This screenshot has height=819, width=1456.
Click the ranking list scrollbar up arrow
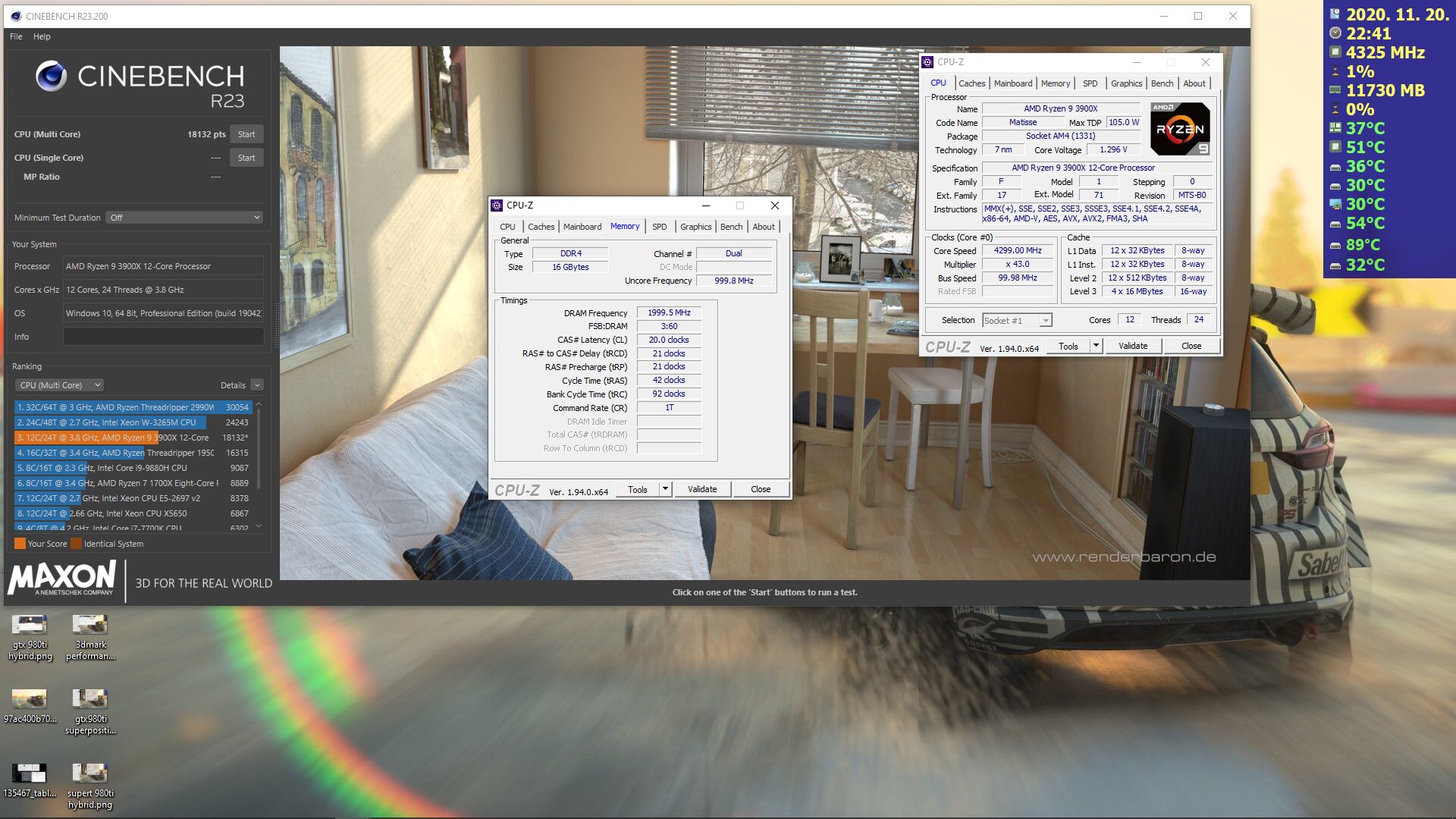(259, 404)
